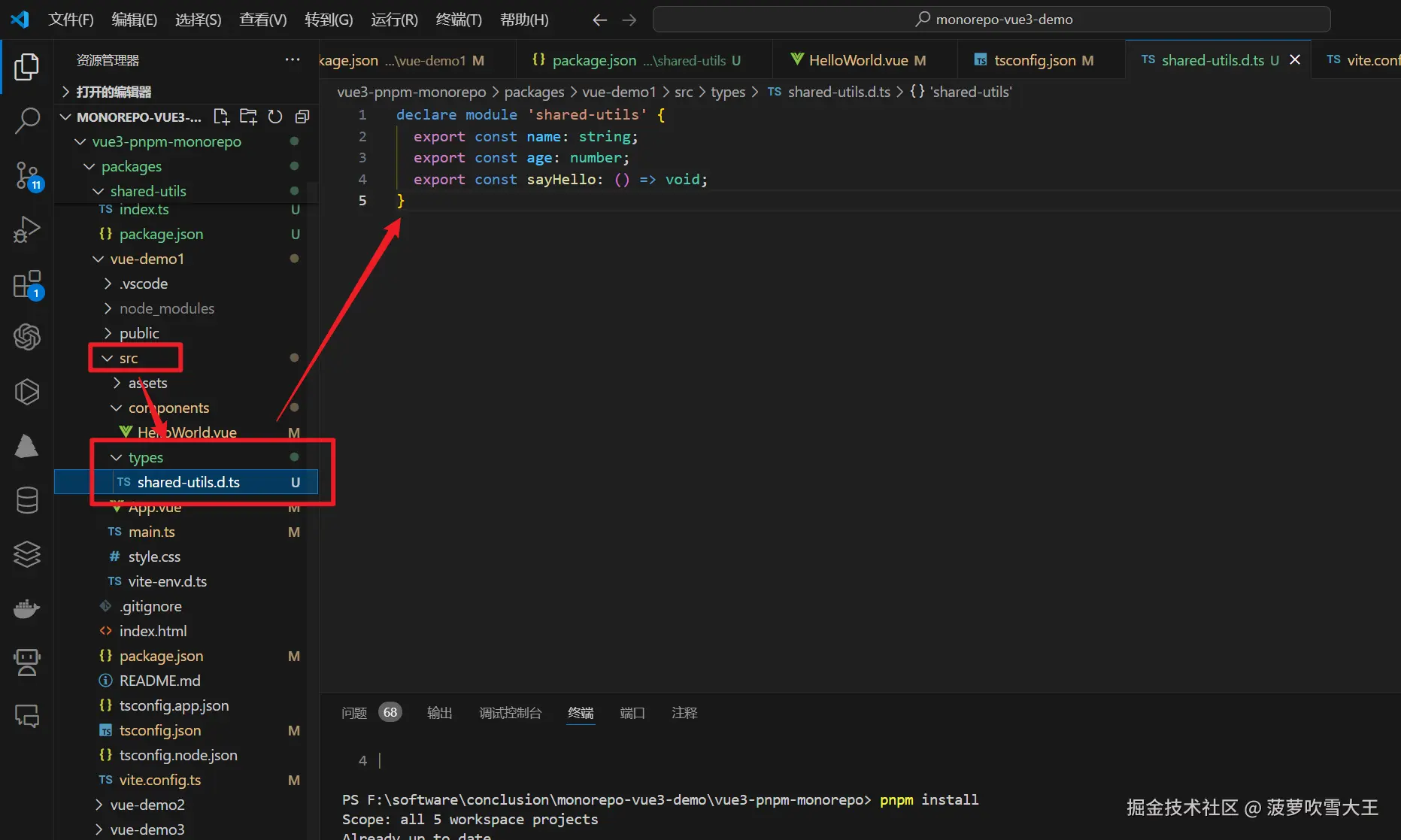
Task: Open the 终端(T) menu
Action: (459, 20)
